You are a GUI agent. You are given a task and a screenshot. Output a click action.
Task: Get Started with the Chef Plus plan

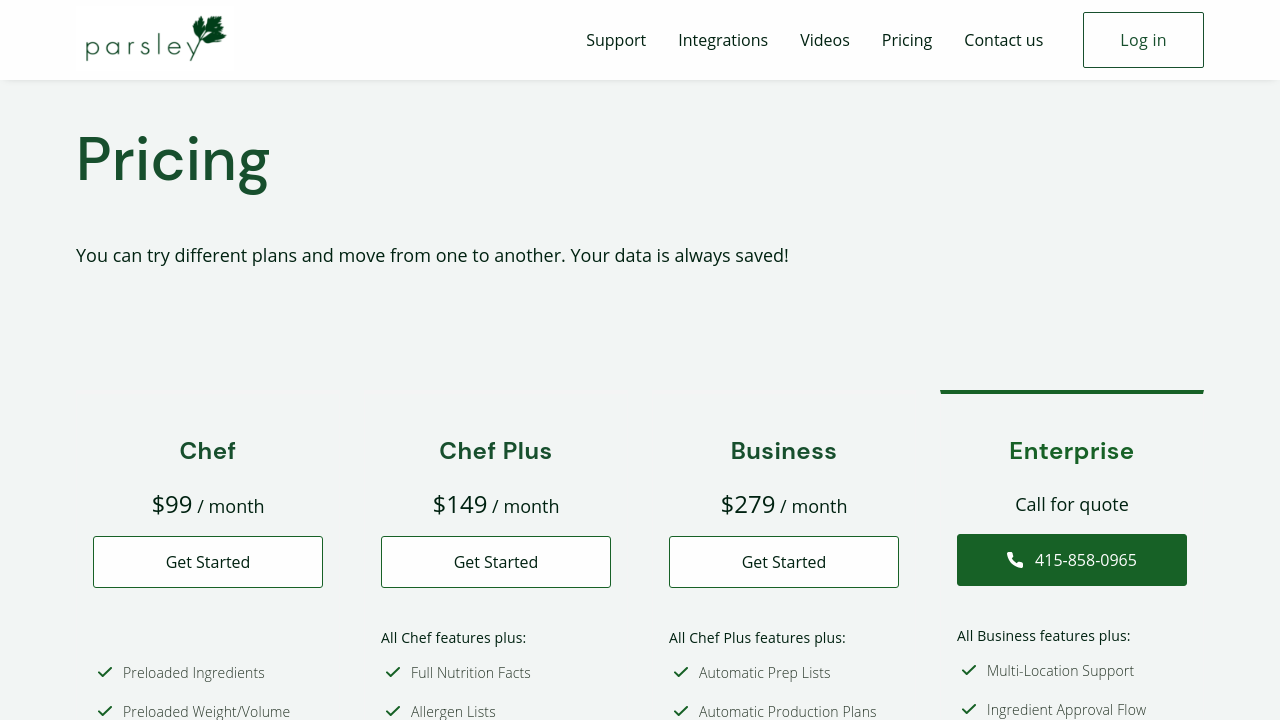point(496,562)
